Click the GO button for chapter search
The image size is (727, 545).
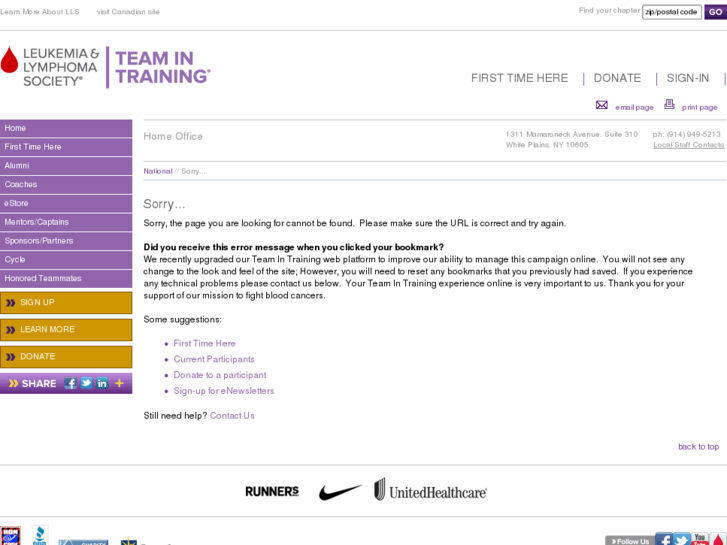click(715, 12)
